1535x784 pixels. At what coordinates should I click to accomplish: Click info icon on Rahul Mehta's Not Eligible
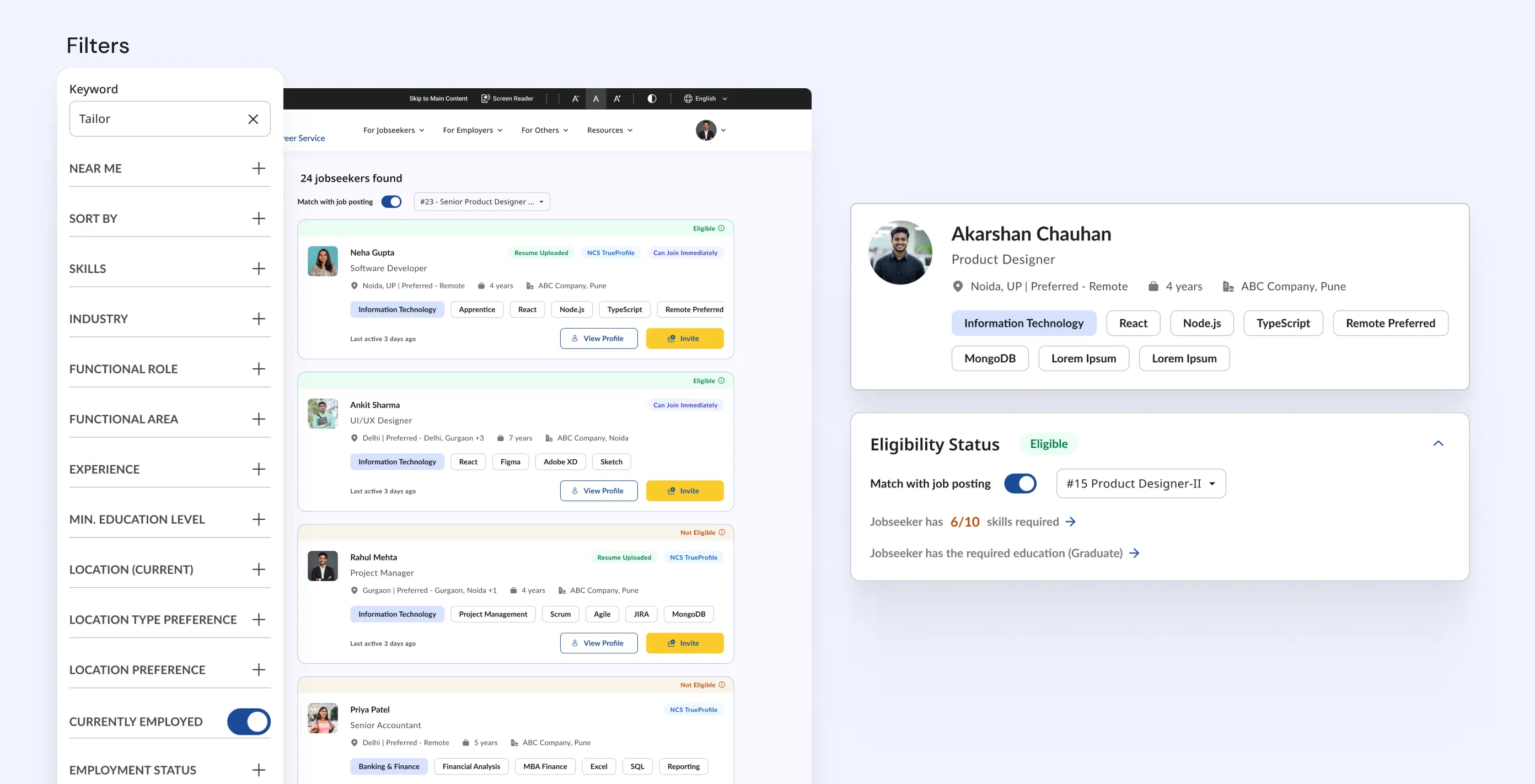[722, 533]
